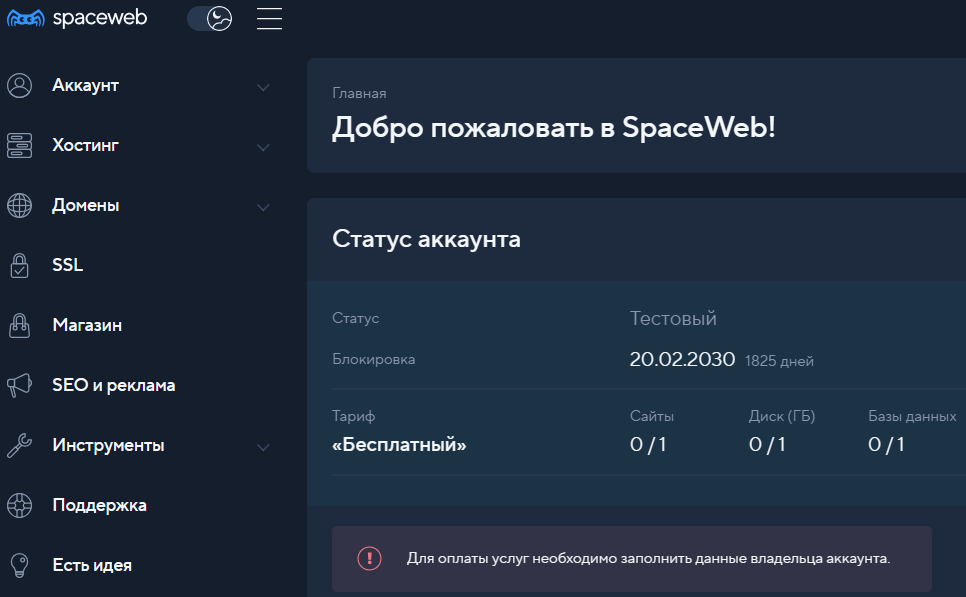Open the Домены globe icon
The image size is (966, 597).
point(19,205)
